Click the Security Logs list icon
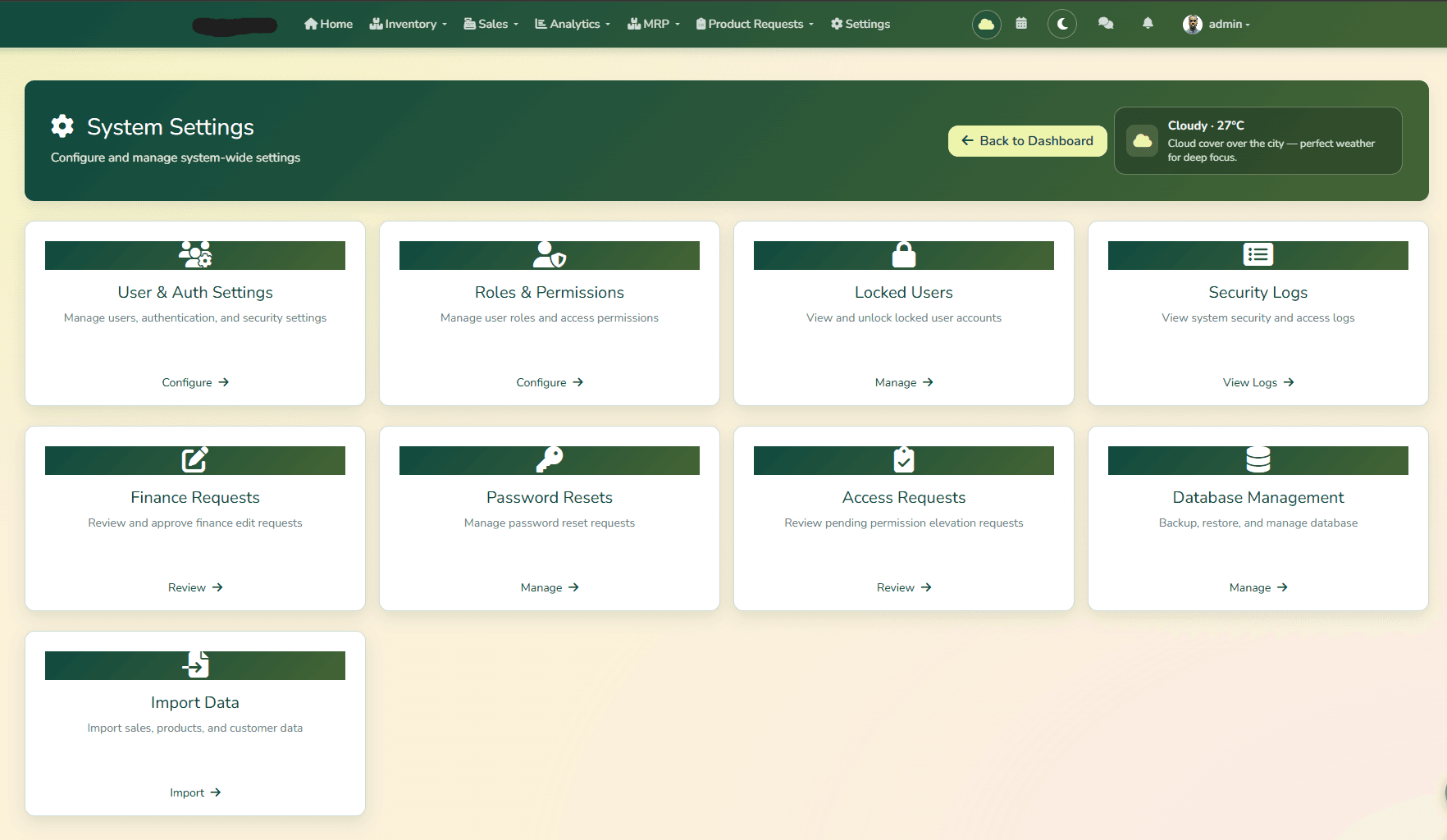Image resolution: width=1447 pixels, height=840 pixels. pos(1258,254)
